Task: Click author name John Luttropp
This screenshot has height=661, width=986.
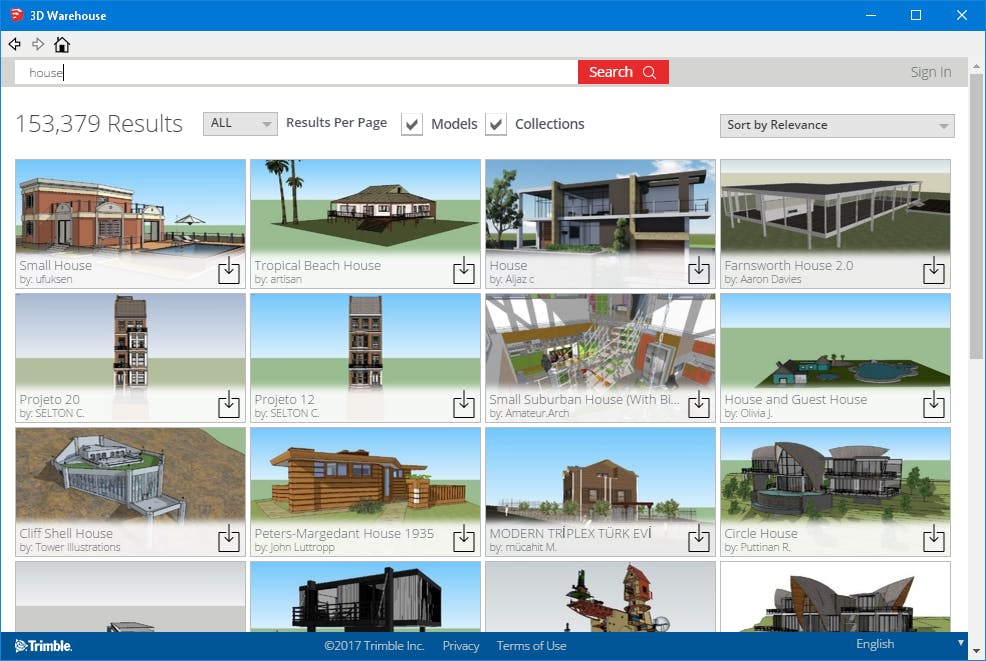Action: pyautogui.click(x=302, y=547)
